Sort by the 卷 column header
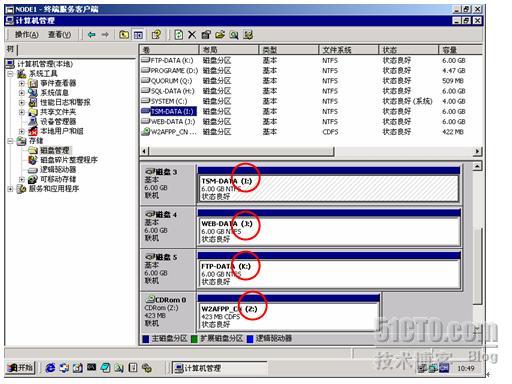The image size is (512, 384). click(169, 50)
